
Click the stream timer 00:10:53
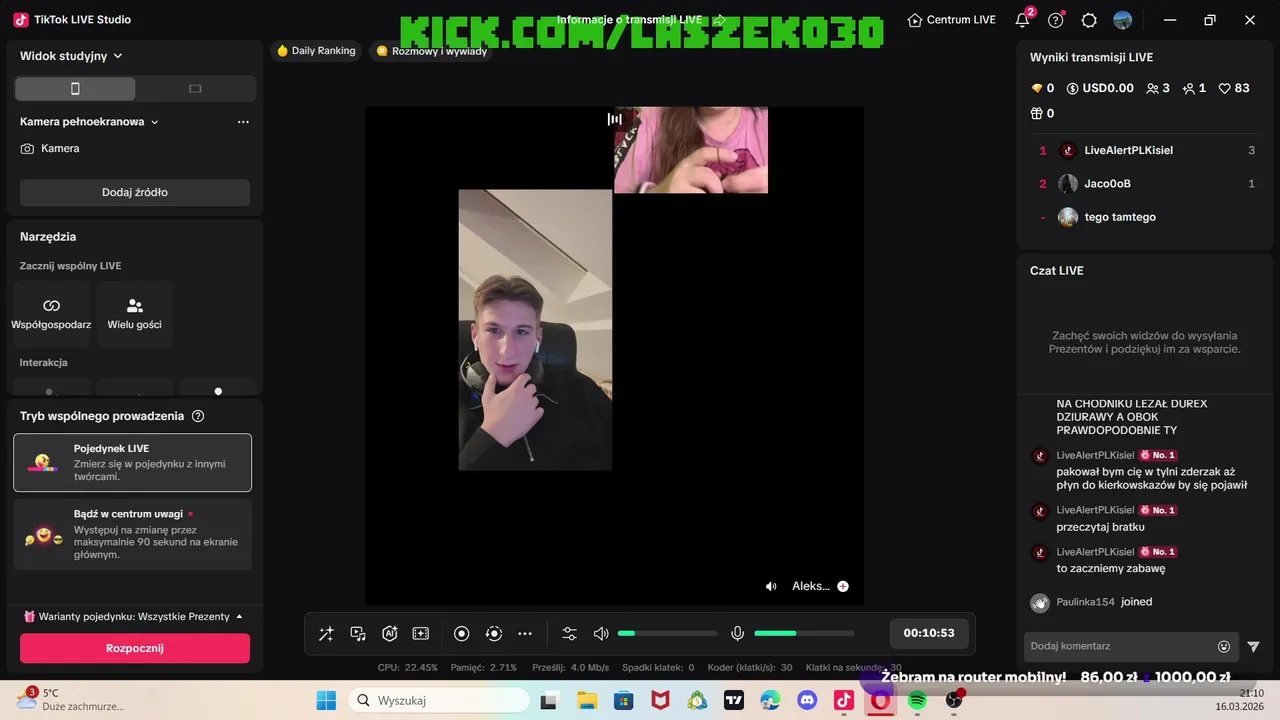tap(929, 633)
